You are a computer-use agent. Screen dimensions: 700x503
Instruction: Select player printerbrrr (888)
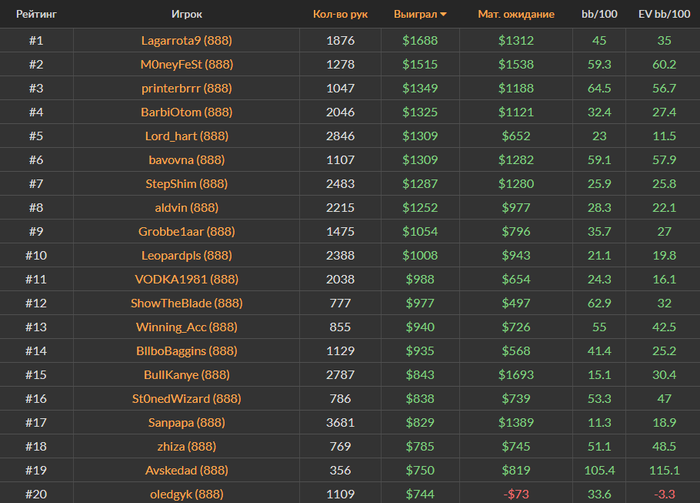point(187,88)
